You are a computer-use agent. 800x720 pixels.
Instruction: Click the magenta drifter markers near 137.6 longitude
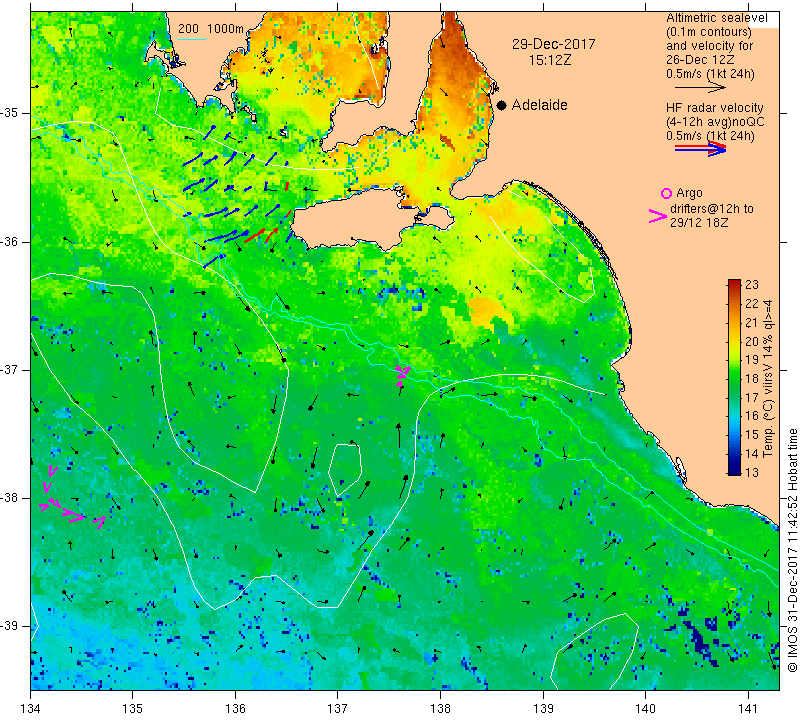tap(403, 374)
